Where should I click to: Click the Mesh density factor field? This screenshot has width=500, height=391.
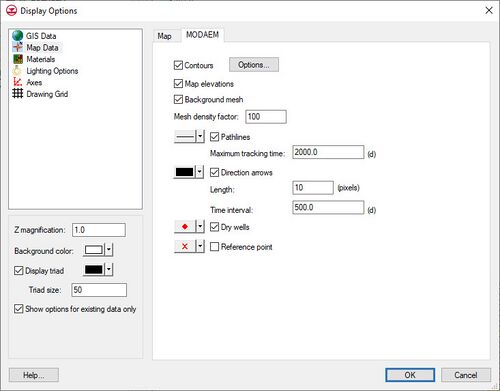[x=266, y=117]
